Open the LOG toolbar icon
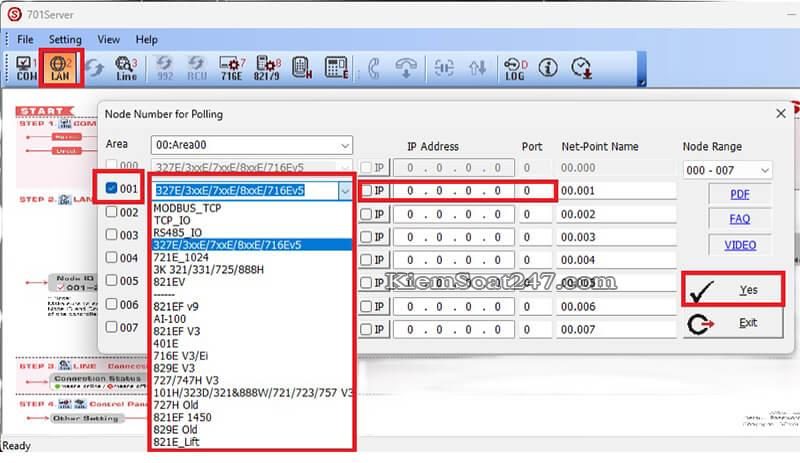800x463 pixels. pos(515,68)
